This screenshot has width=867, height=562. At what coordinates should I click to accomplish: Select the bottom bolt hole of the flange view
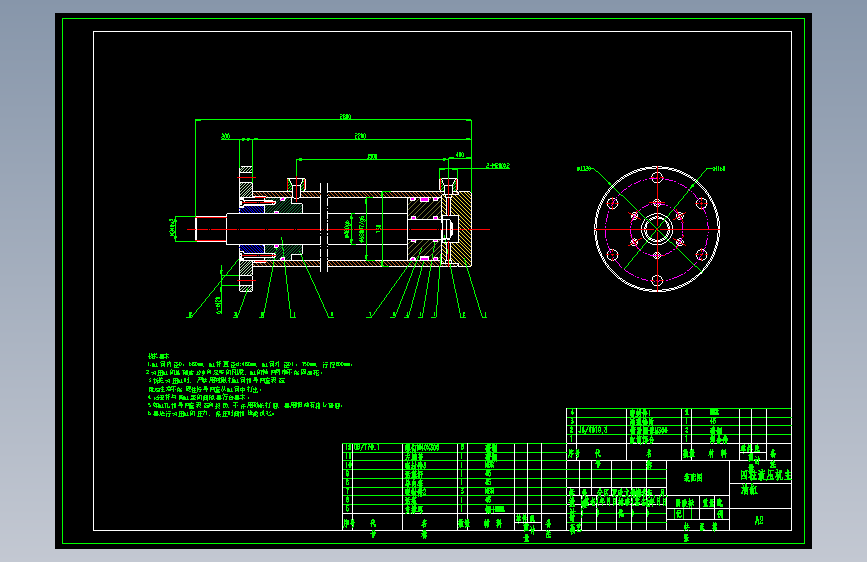[657, 280]
